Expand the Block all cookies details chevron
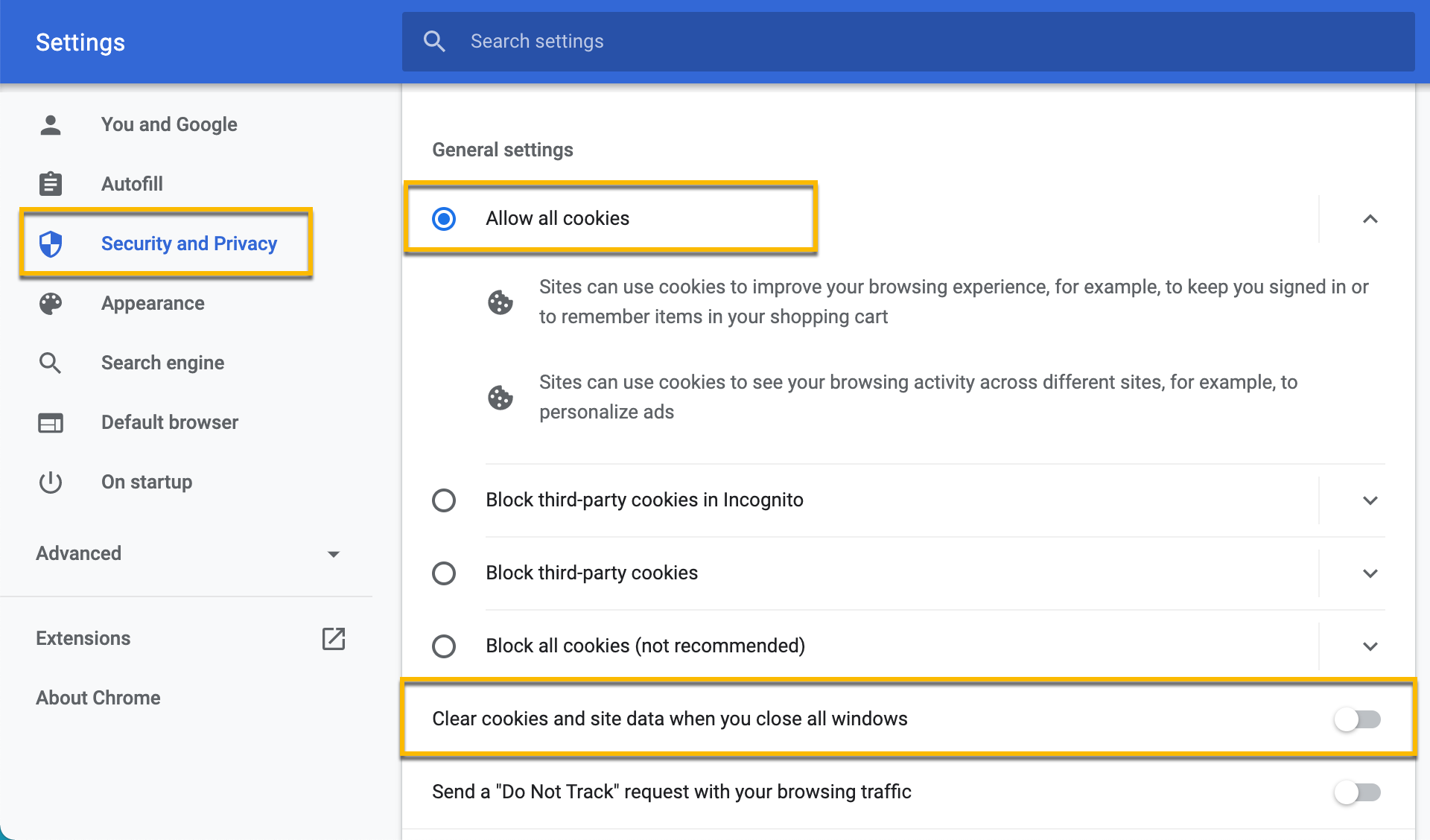 (1370, 646)
